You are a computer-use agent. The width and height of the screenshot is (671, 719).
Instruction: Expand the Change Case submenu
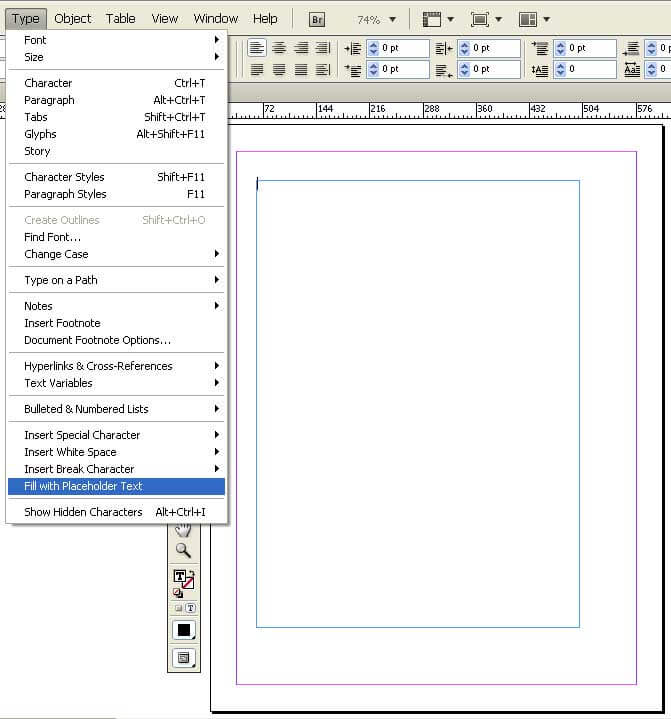(x=116, y=254)
